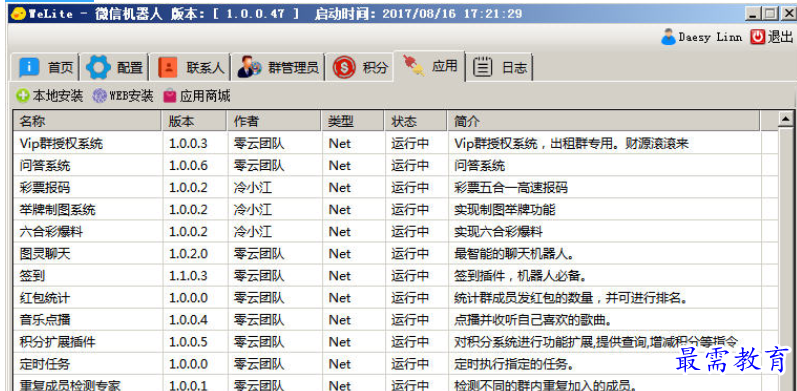Click the Daesy Linn username

pos(710,37)
